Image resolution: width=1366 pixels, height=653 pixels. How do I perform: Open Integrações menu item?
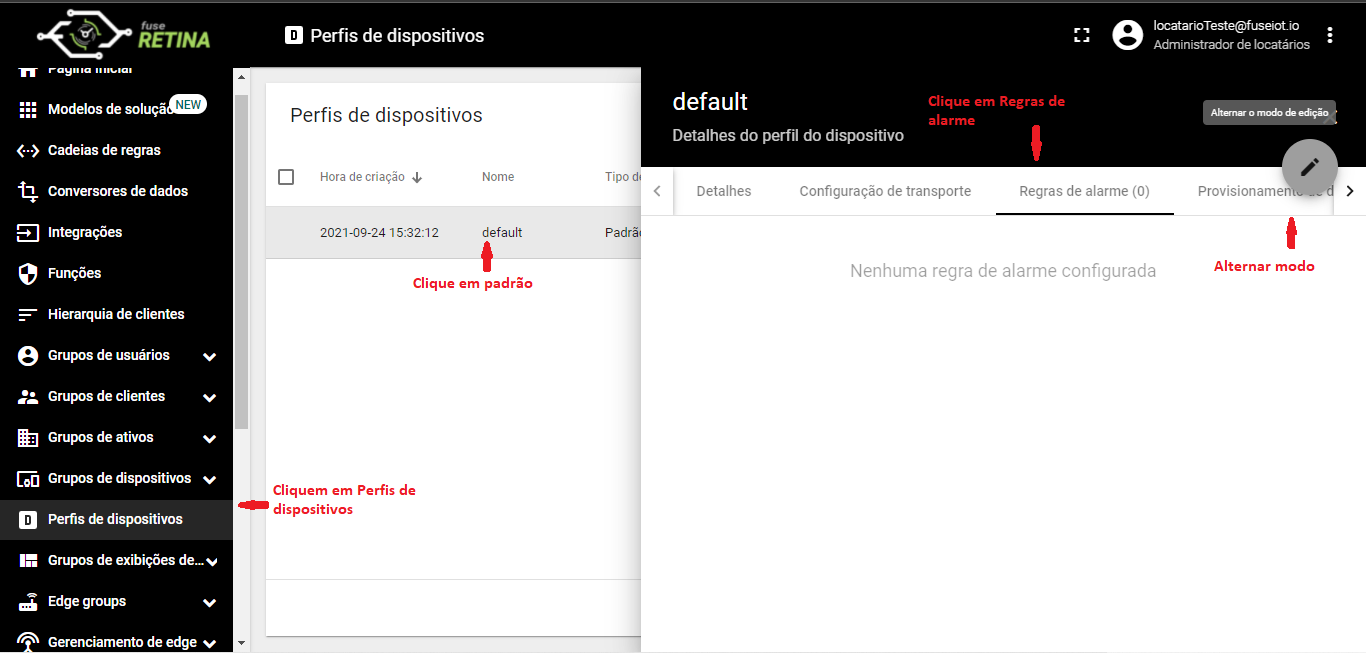click(116, 232)
